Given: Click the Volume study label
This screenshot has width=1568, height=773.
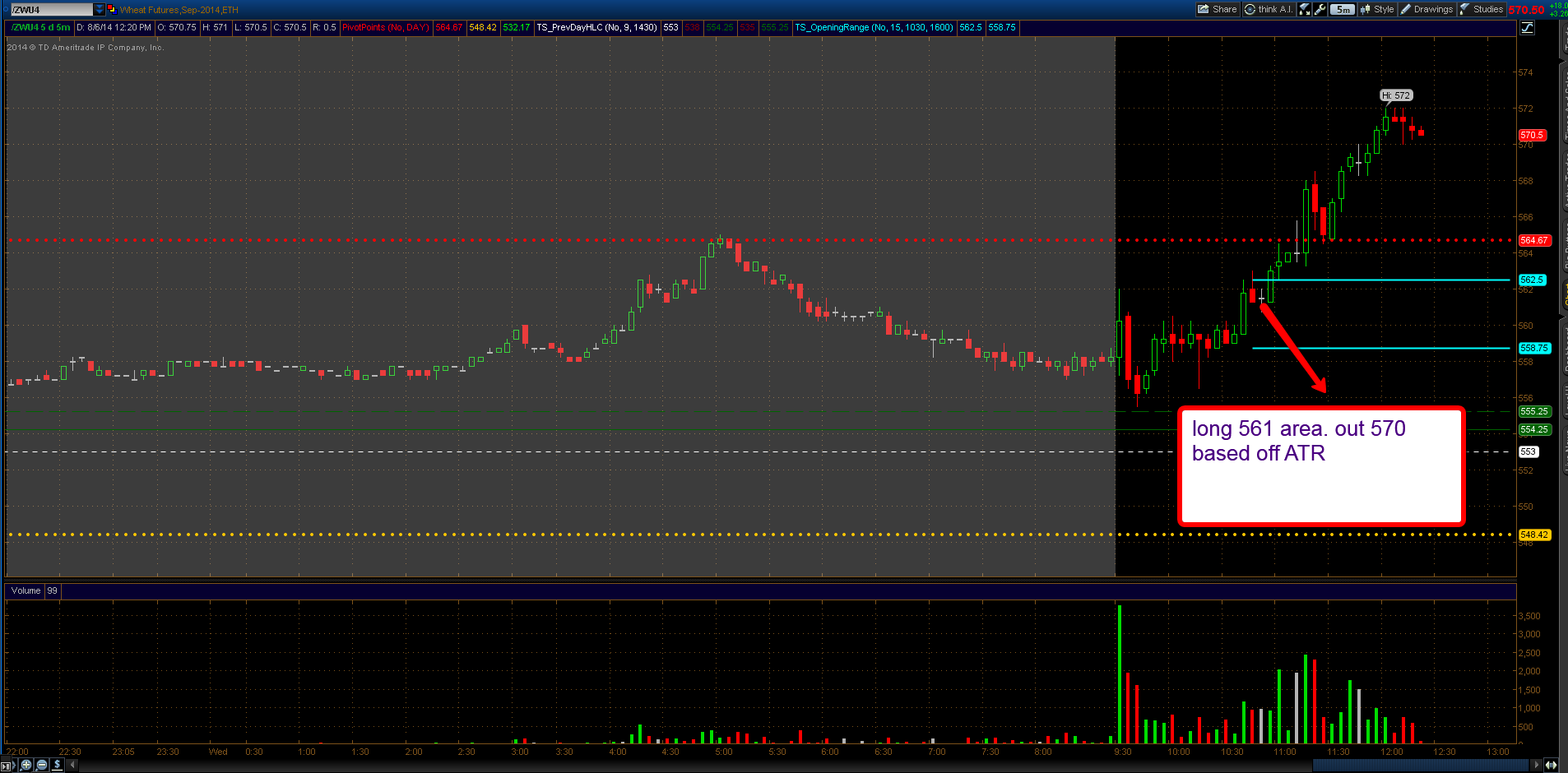Looking at the screenshot, I should (26, 590).
